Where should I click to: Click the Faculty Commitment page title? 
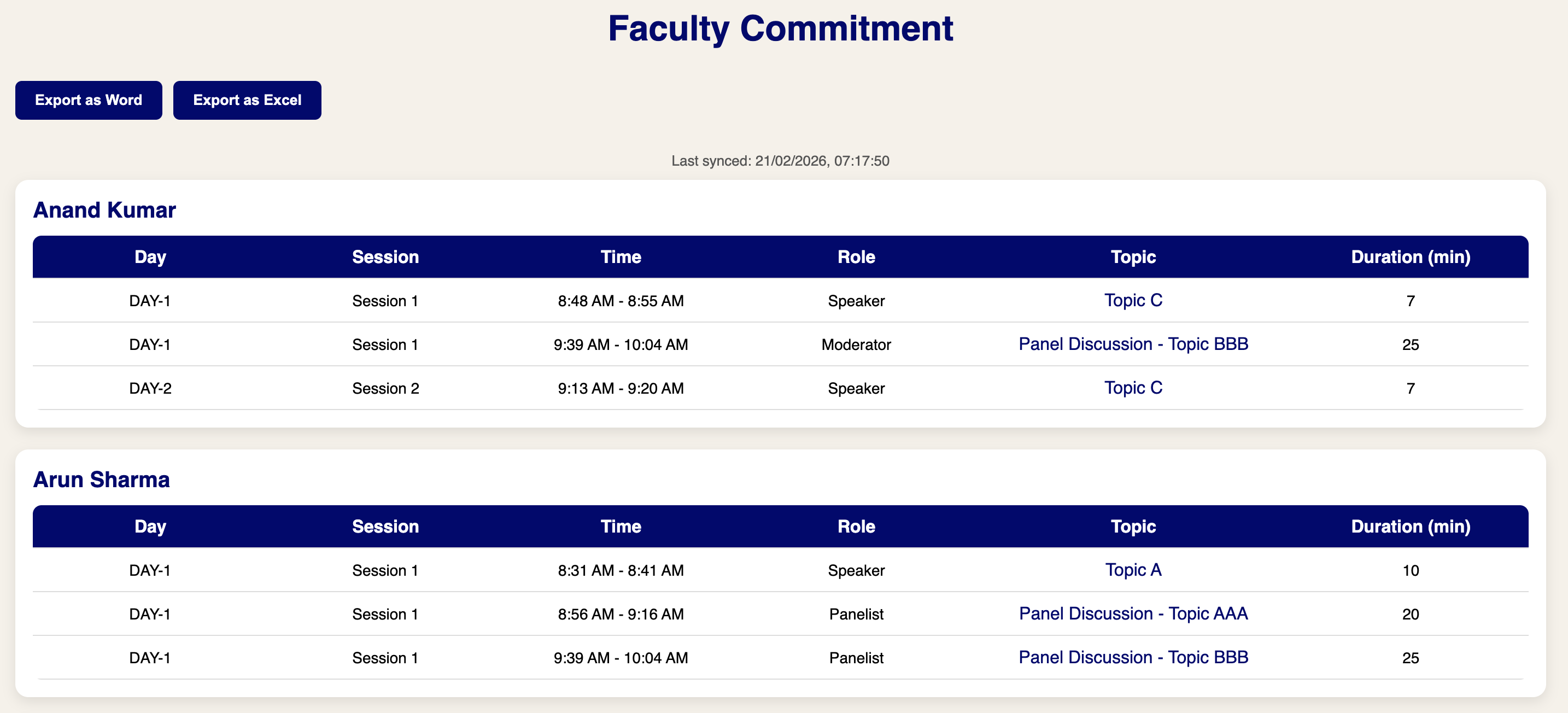[x=780, y=28]
